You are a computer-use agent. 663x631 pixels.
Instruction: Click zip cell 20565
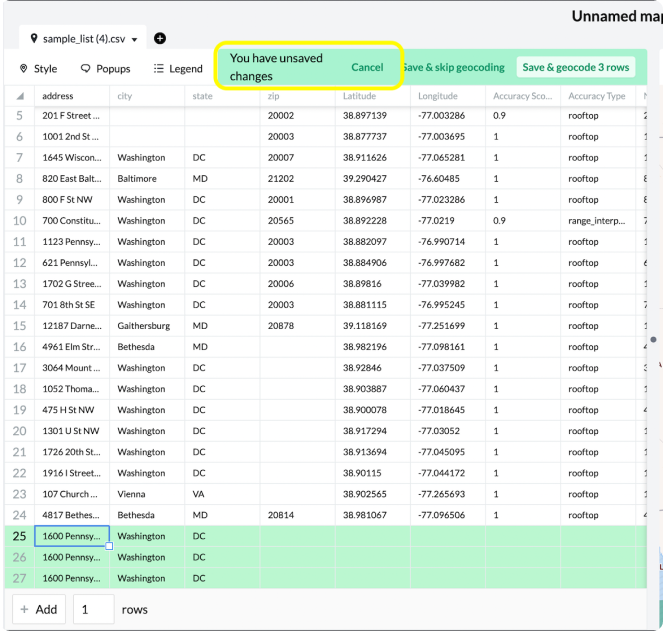click(x=298, y=221)
